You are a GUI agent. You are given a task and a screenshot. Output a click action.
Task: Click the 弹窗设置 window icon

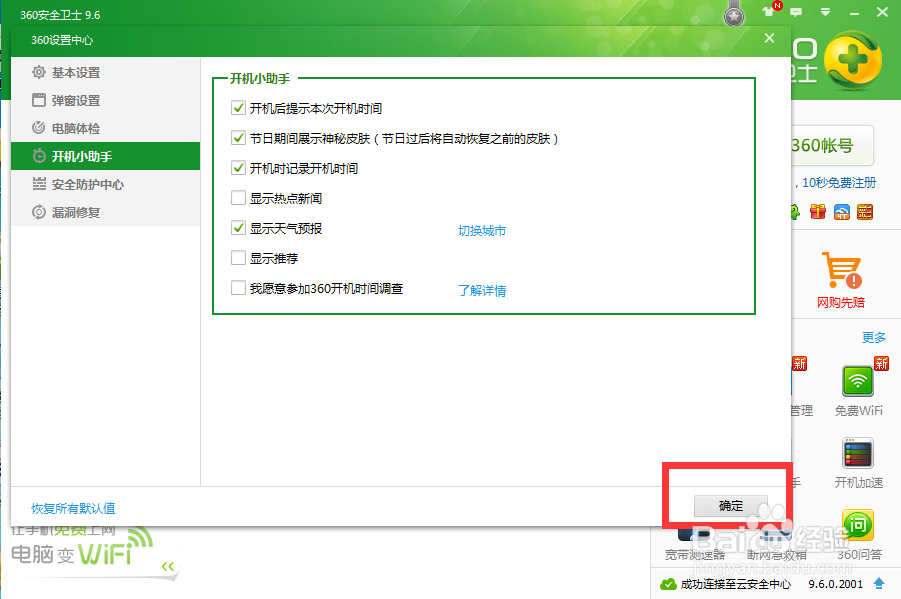[38, 100]
